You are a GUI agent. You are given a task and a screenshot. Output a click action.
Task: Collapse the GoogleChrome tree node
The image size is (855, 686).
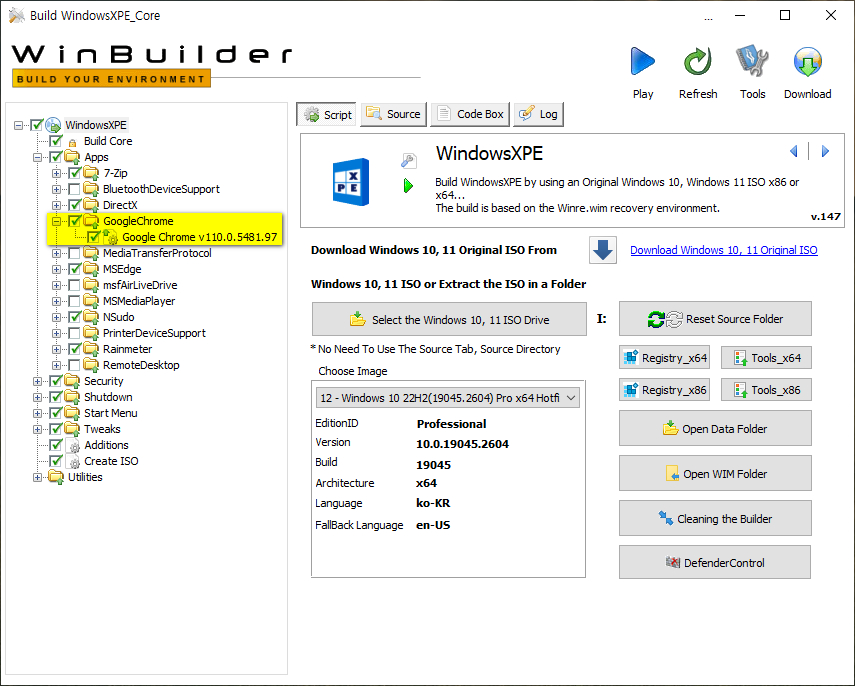pos(56,221)
